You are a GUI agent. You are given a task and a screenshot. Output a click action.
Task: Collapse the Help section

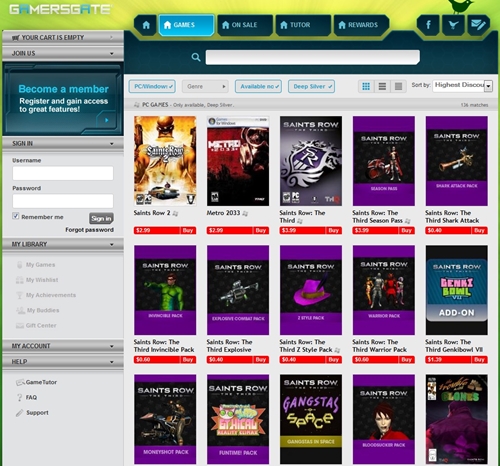click(x=63, y=362)
